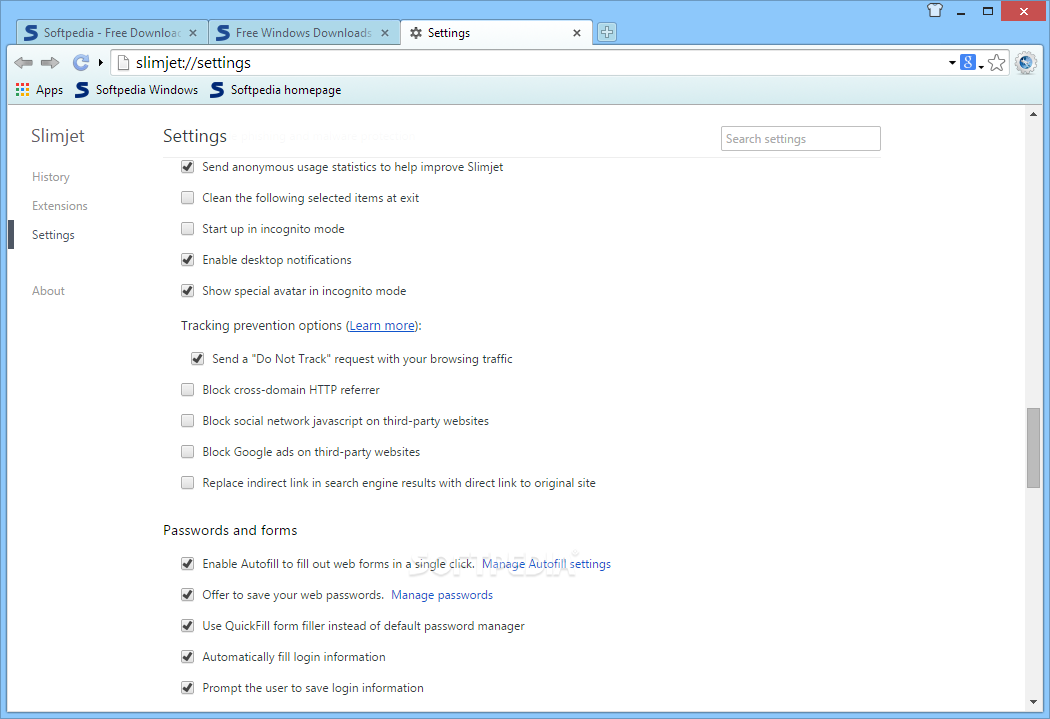This screenshot has height=719, width=1050.
Task: Enable Clean the following selected items at exit
Action: coord(188,197)
